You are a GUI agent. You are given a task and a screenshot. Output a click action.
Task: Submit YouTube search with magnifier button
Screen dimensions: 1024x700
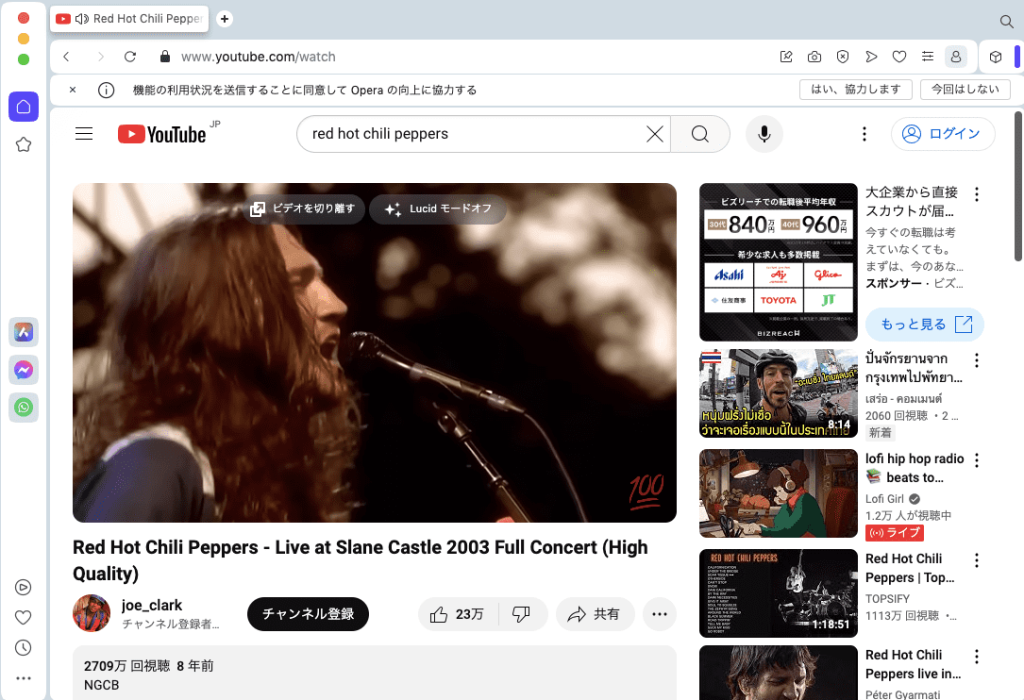pyautogui.click(x=700, y=134)
